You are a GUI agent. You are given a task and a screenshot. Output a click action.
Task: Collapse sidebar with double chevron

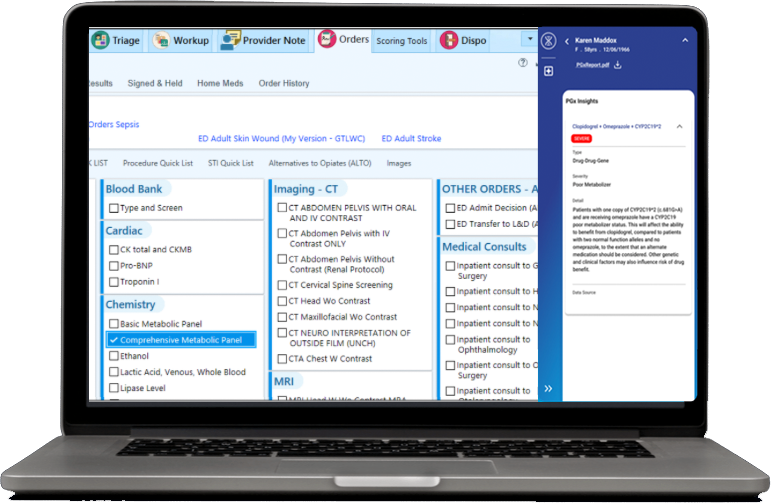pos(548,388)
